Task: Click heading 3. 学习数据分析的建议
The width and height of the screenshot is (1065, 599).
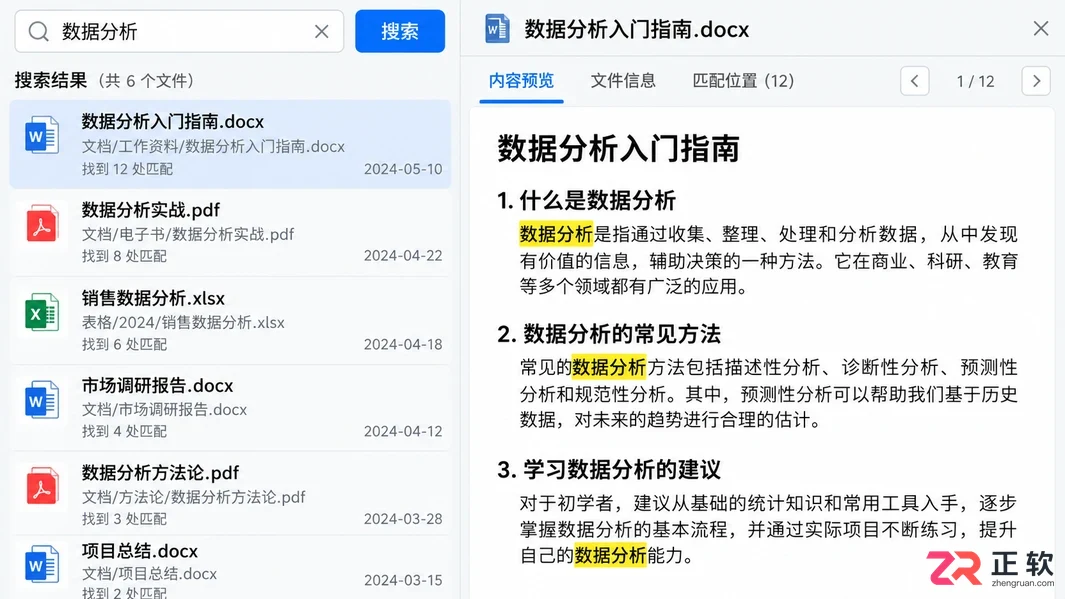Action: 609,470
